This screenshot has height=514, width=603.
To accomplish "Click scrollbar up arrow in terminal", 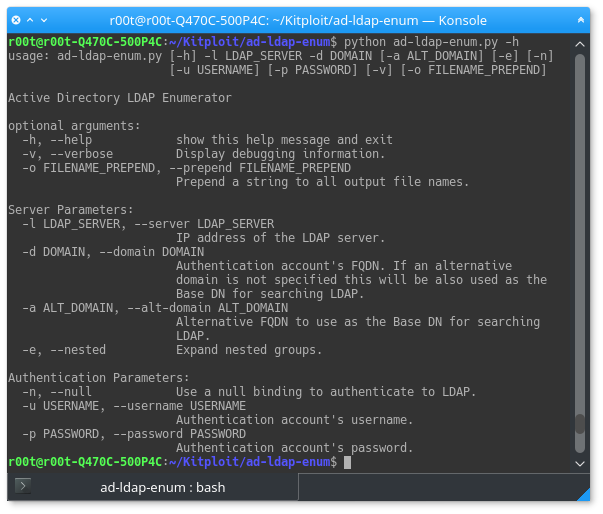I will (580, 44).
